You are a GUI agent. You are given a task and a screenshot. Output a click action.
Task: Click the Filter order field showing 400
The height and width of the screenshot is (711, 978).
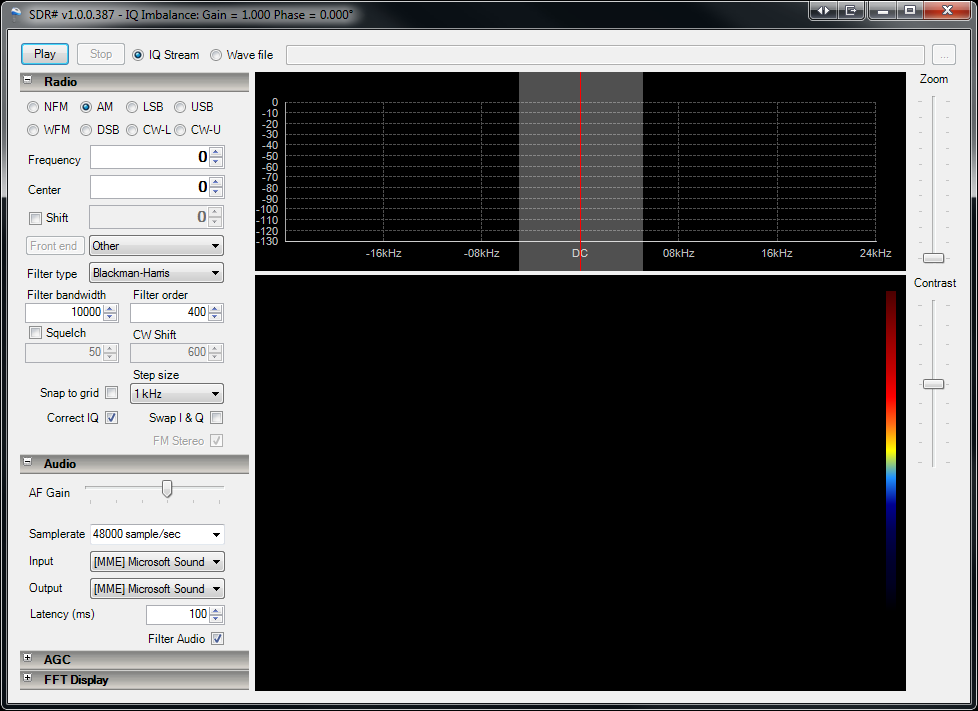pyautogui.click(x=169, y=312)
